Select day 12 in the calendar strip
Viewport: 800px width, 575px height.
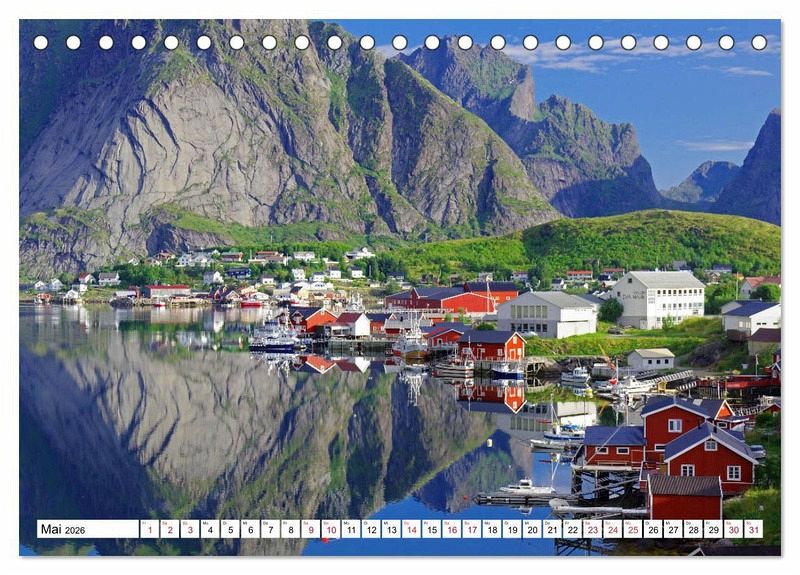(x=371, y=529)
